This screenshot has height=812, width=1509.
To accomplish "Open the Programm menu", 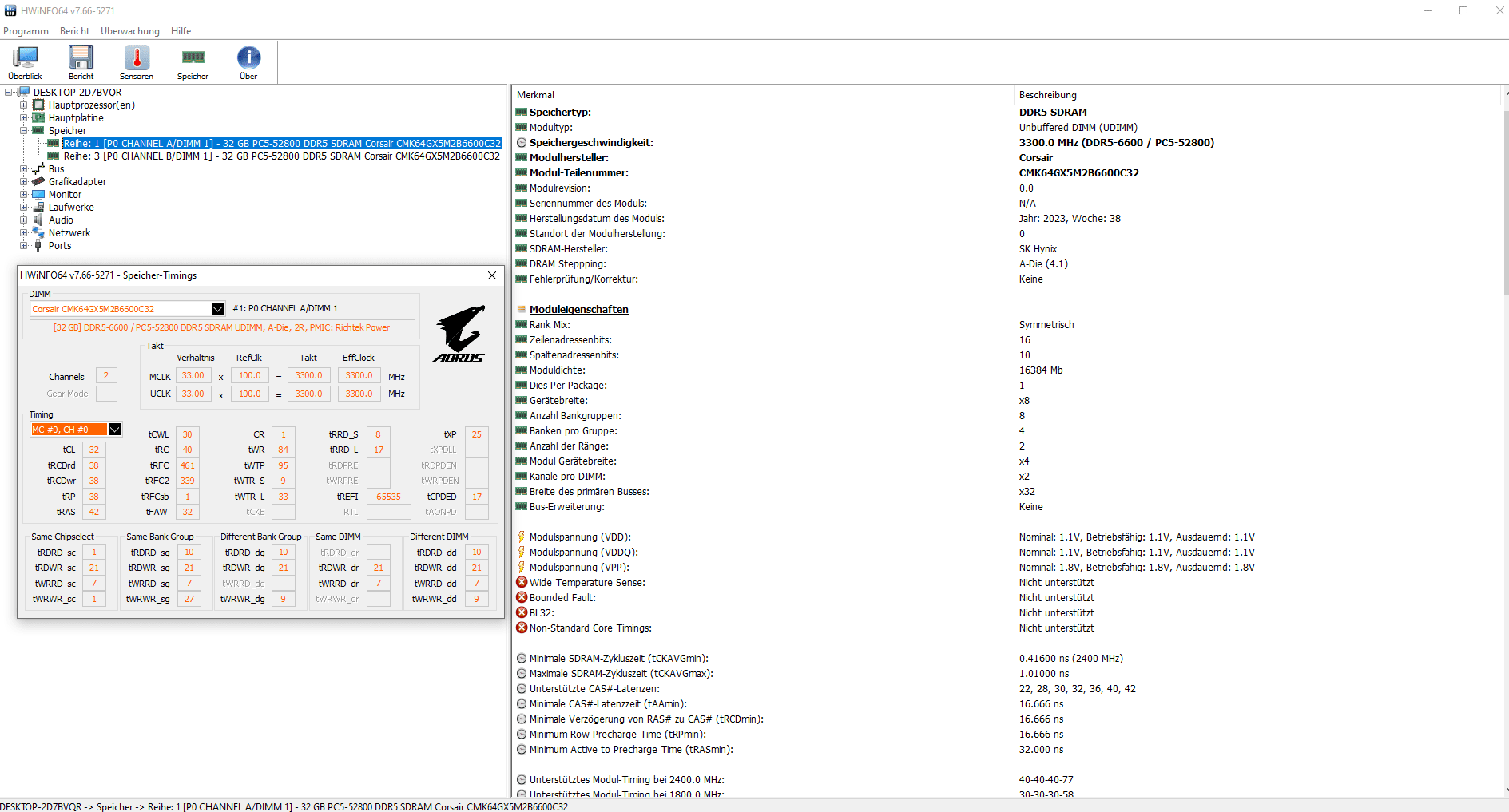I will click(26, 31).
